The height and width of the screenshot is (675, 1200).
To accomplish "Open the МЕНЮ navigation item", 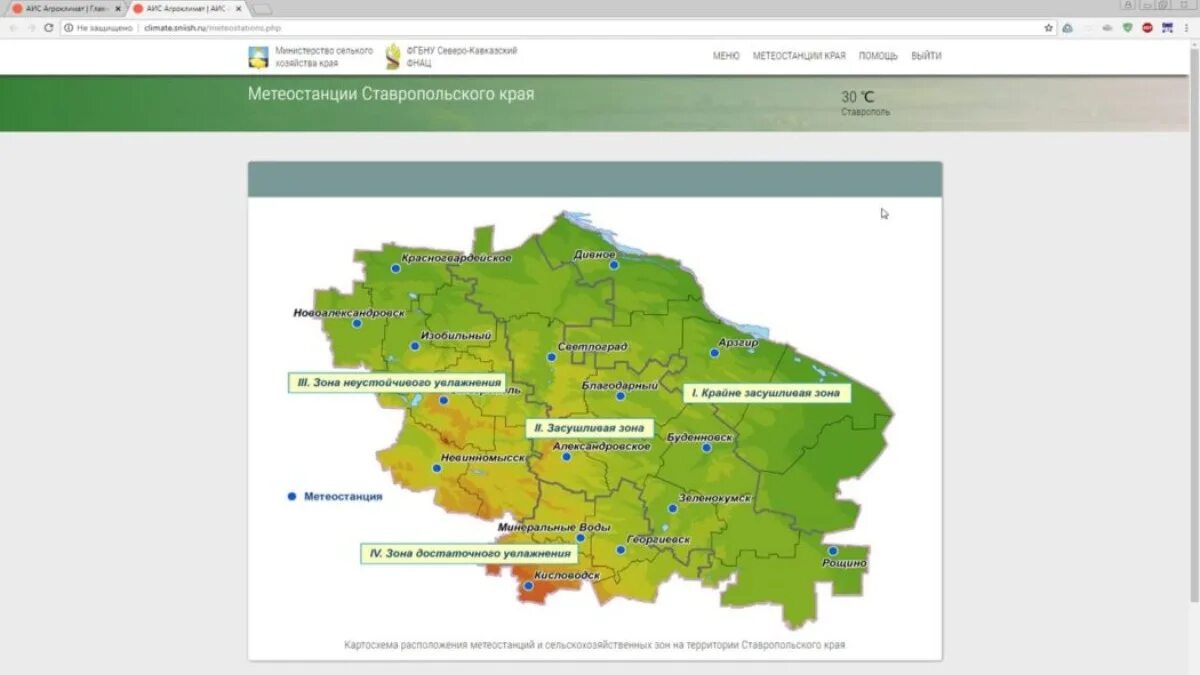I will point(726,56).
